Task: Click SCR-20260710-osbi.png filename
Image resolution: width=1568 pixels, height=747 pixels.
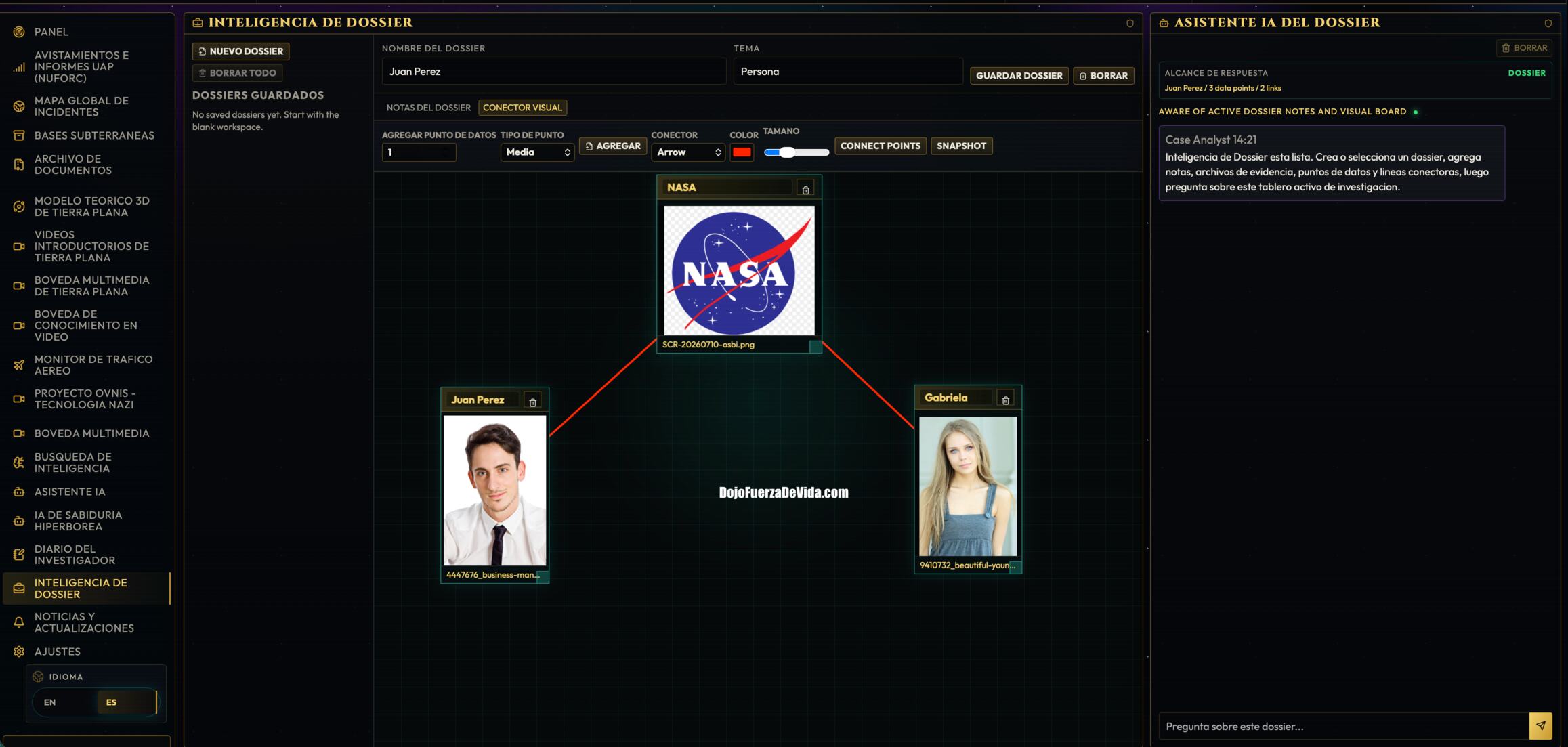Action: [x=708, y=345]
